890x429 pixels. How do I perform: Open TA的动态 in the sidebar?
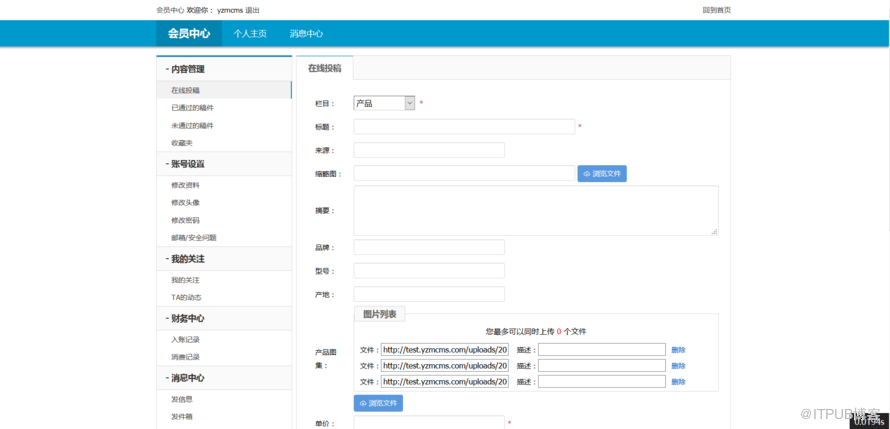click(x=186, y=297)
